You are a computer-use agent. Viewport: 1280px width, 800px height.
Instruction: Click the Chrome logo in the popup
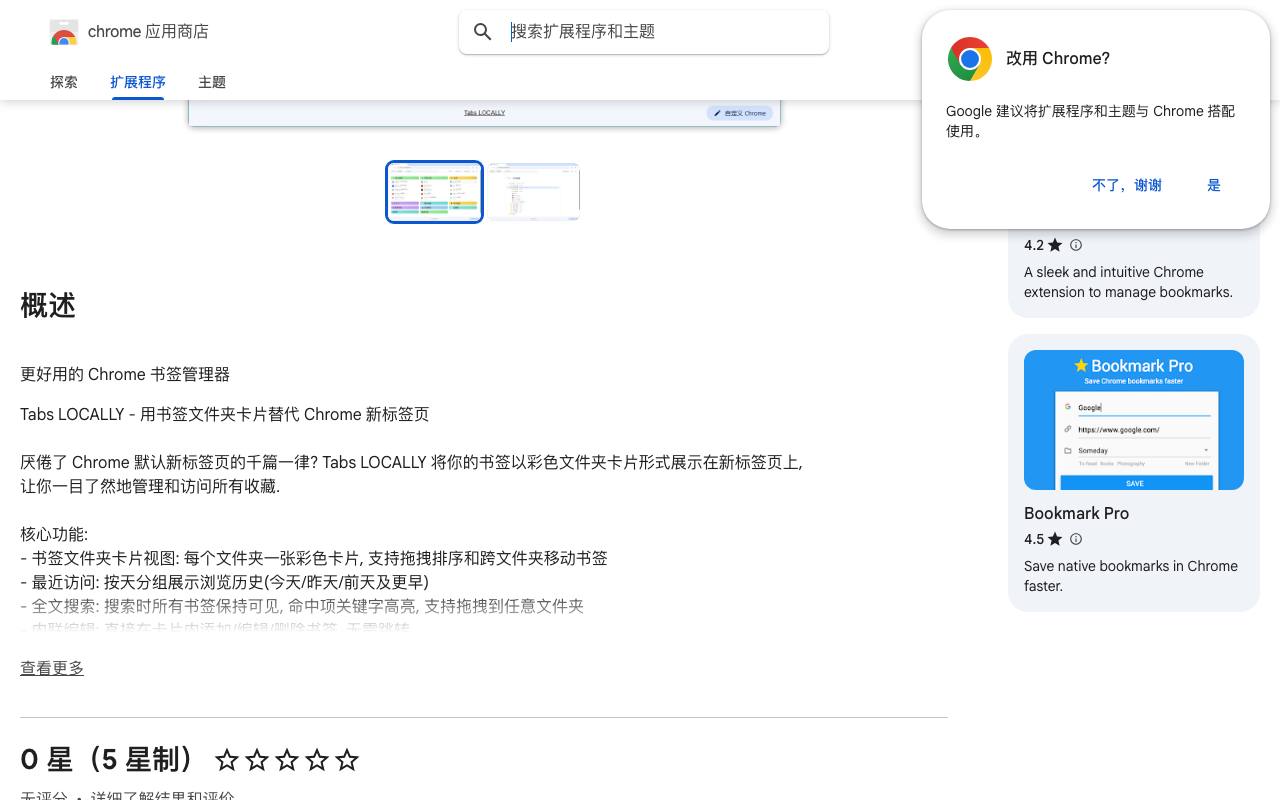(969, 59)
